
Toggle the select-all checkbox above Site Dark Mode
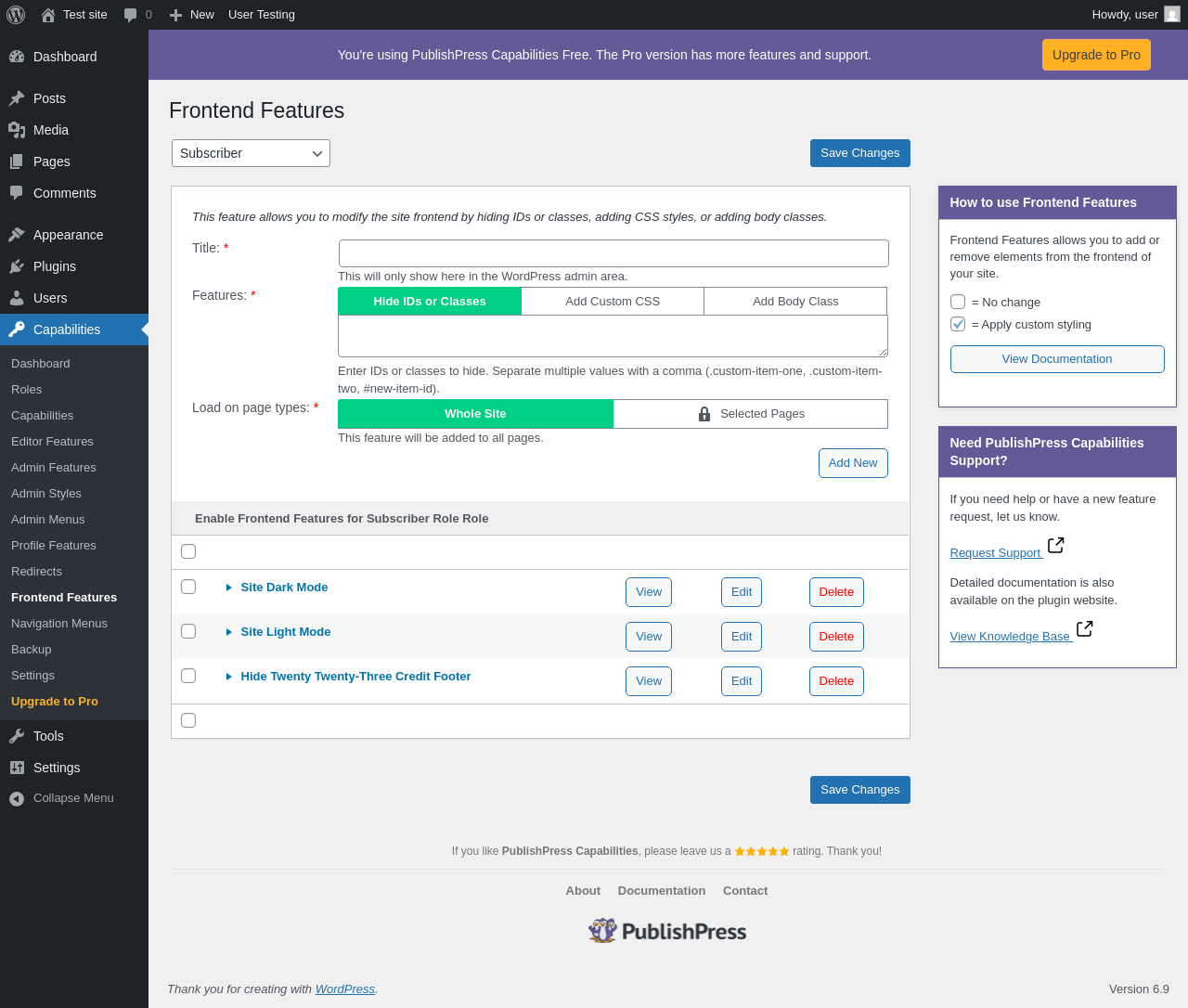click(x=188, y=551)
